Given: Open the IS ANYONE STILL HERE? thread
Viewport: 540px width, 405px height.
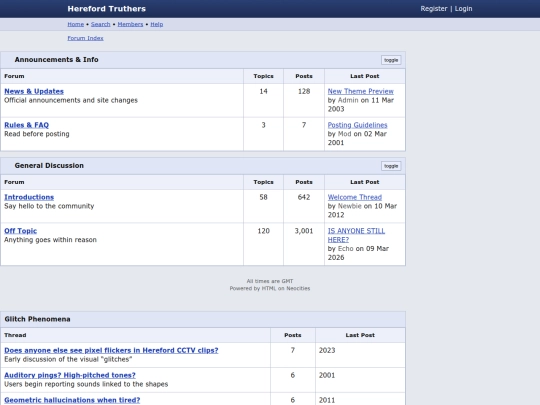Looking at the screenshot, I should pos(356,235).
